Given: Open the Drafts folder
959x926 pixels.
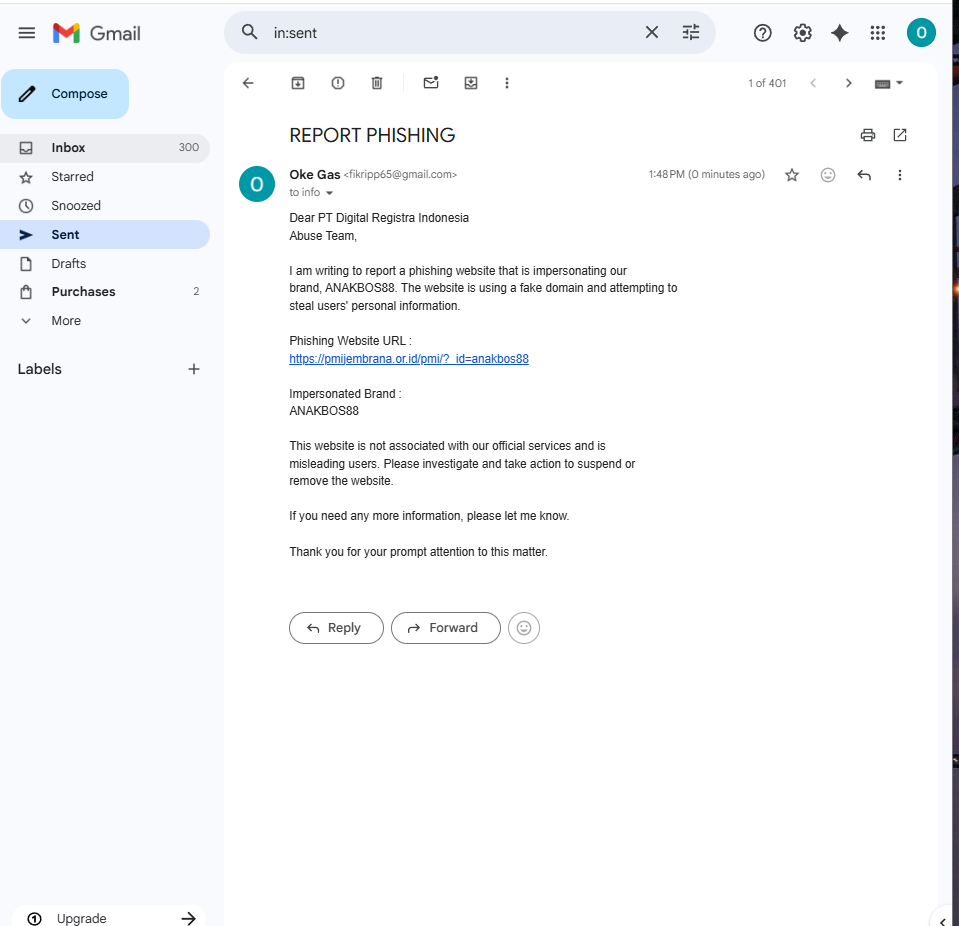Looking at the screenshot, I should (x=105, y=264).
